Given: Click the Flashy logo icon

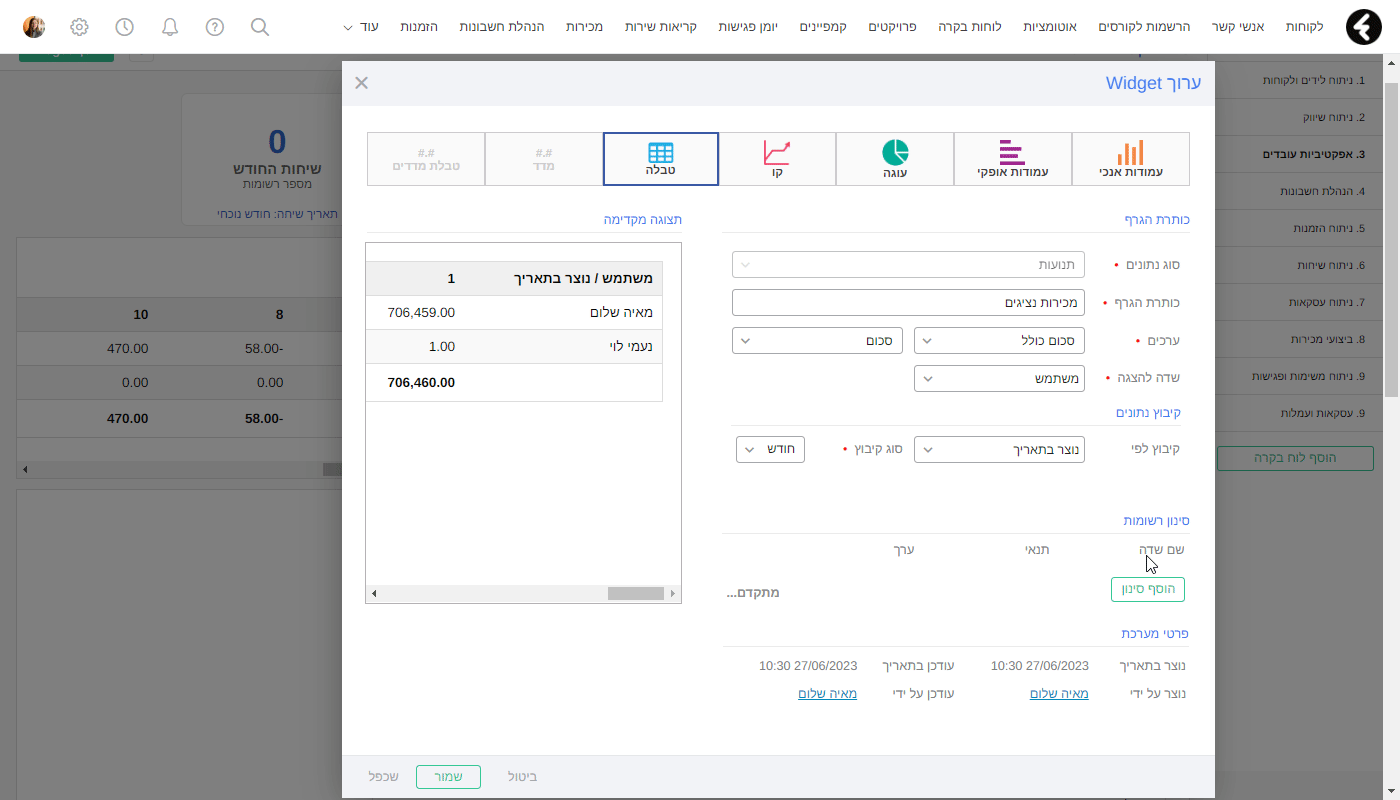Looking at the screenshot, I should 1363,27.
